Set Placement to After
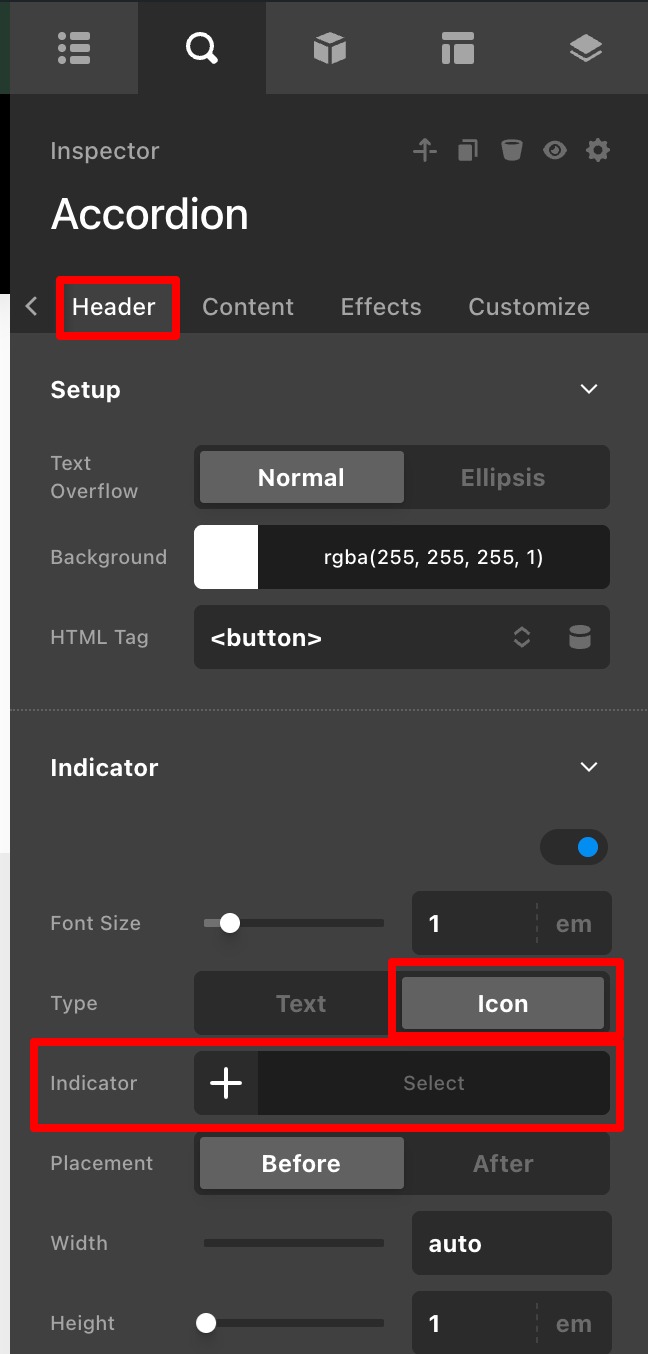The height and width of the screenshot is (1354, 648). pos(503,1164)
